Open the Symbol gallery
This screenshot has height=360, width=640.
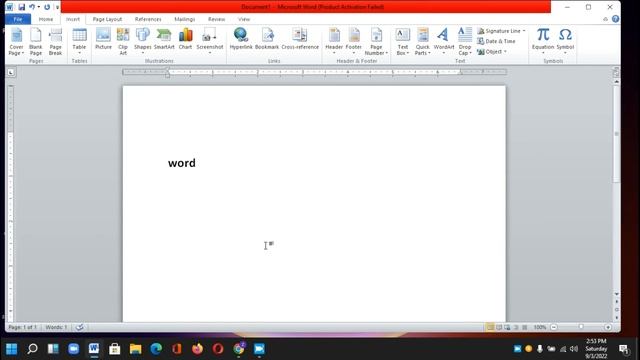[565, 41]
